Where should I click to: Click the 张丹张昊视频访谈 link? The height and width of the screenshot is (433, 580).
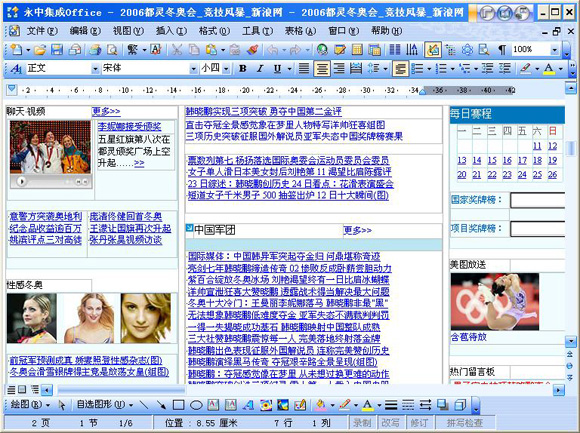tap(126, 240)
